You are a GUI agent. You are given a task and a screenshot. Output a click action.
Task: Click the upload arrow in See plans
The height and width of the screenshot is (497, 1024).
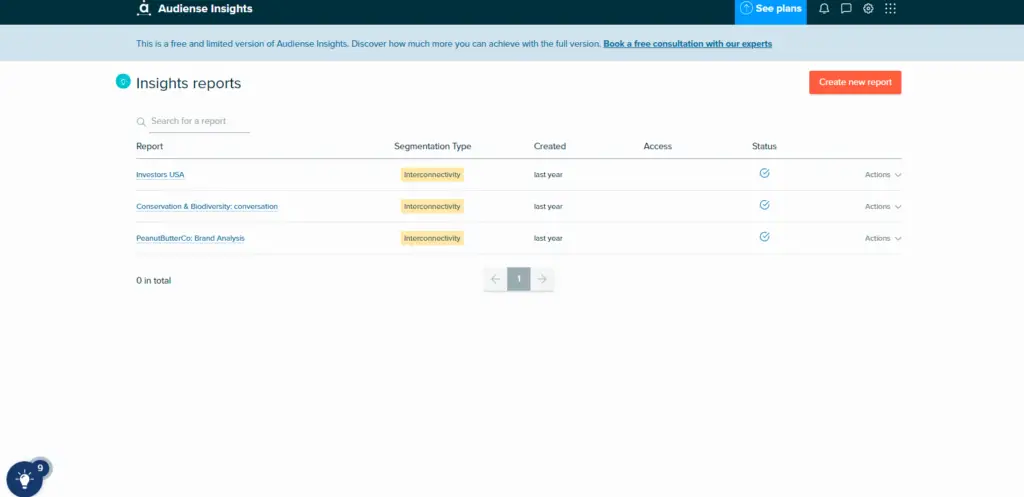746,8
